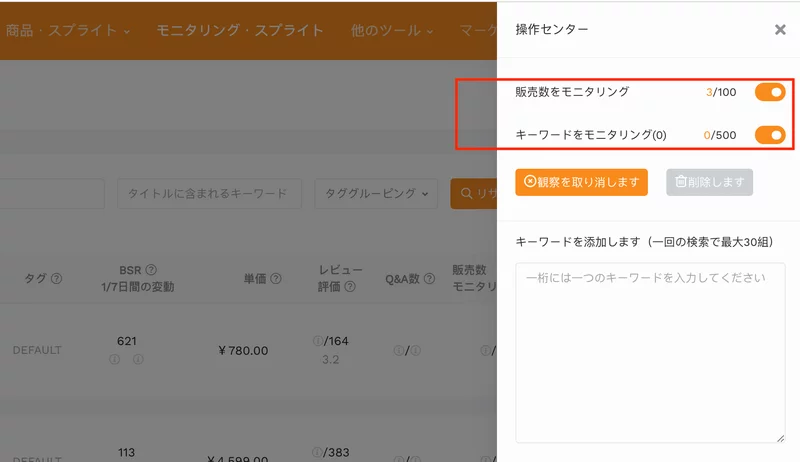The image size is (800, 462).
Task: Toggle the キーワードをモニタリング switch
Action: (x=770, y=135)
